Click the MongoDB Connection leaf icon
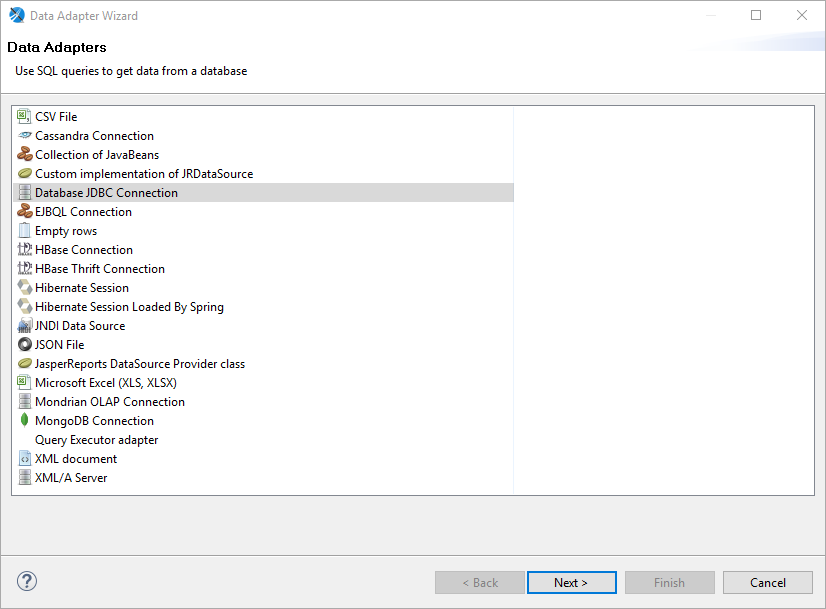 pos(25,421)
